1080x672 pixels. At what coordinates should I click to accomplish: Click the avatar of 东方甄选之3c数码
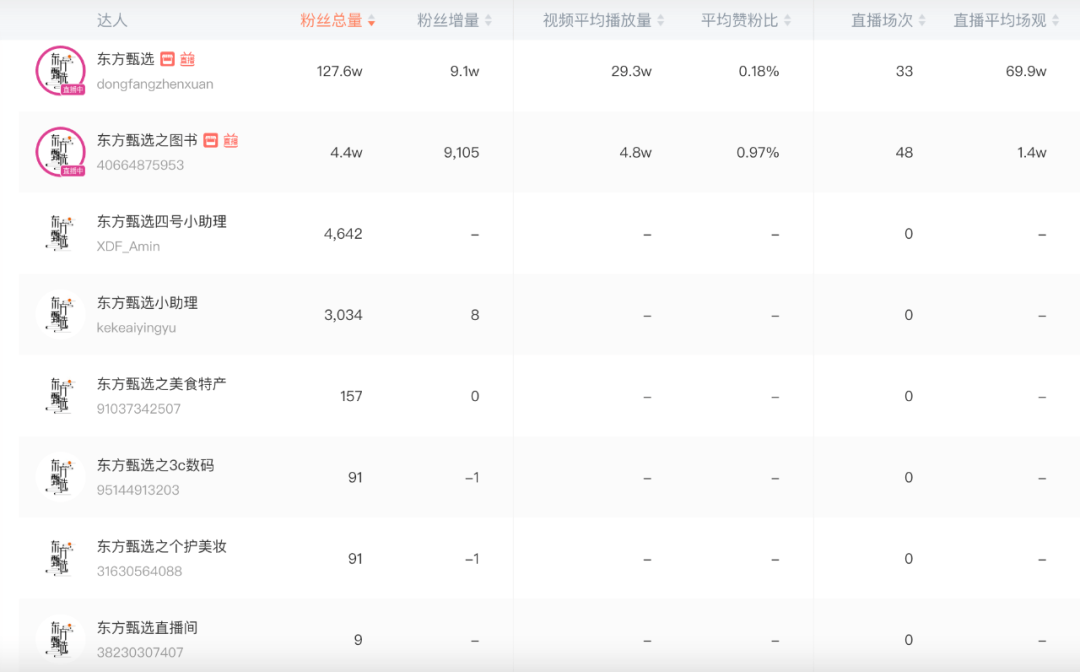pos(58,476)
